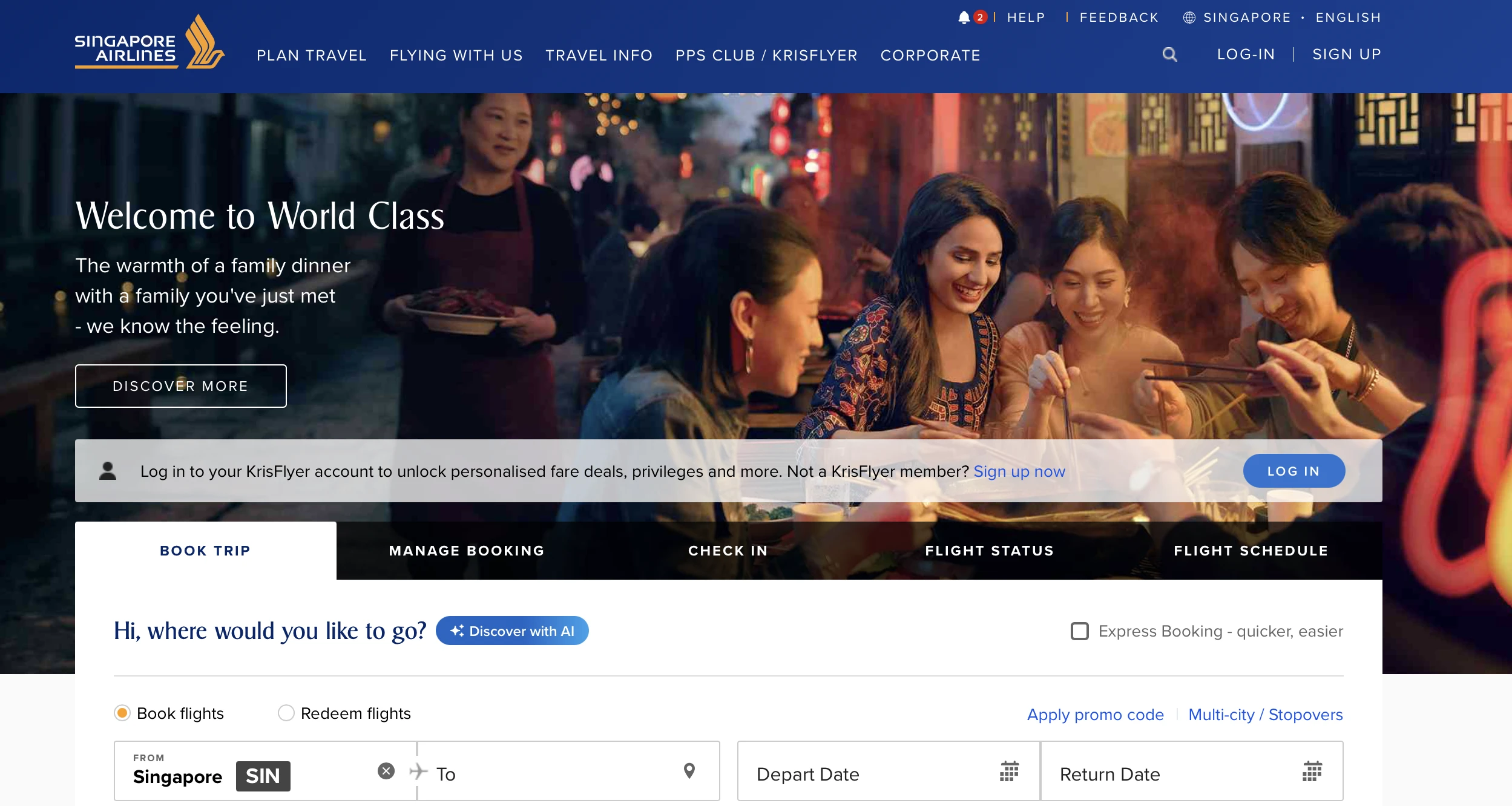Switch to the Flight Schedule tab
Screen dimensions: 1512x806
pos(1252,551)
